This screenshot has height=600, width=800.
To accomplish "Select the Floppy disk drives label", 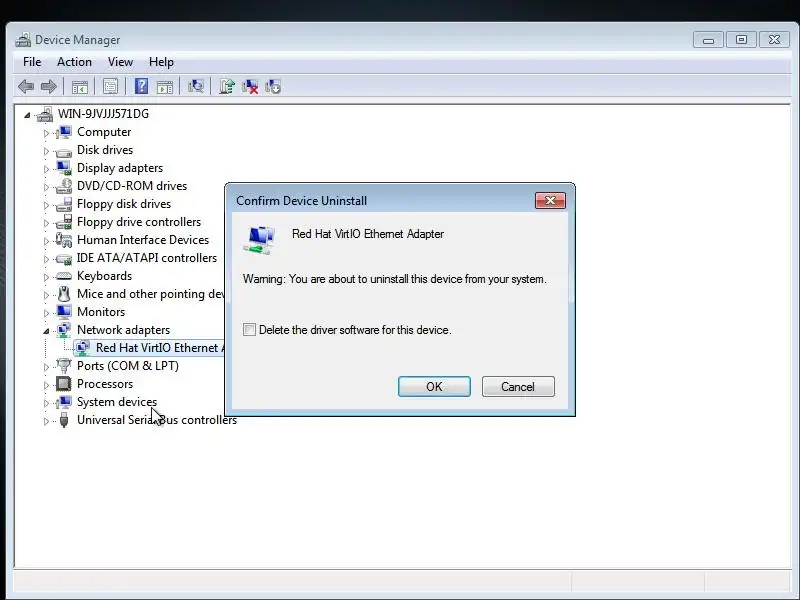I will (124, 204).
